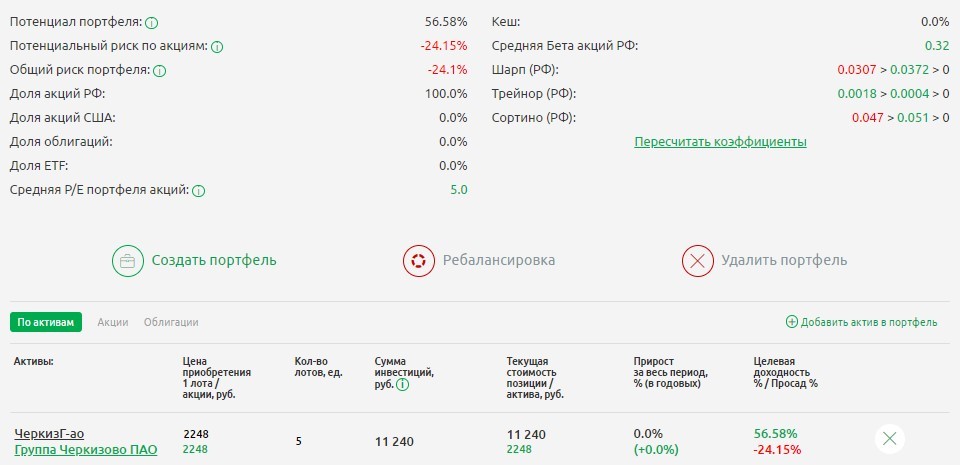Switch to the Акции tab
This screenshot has width=960, height=465.
112,322
